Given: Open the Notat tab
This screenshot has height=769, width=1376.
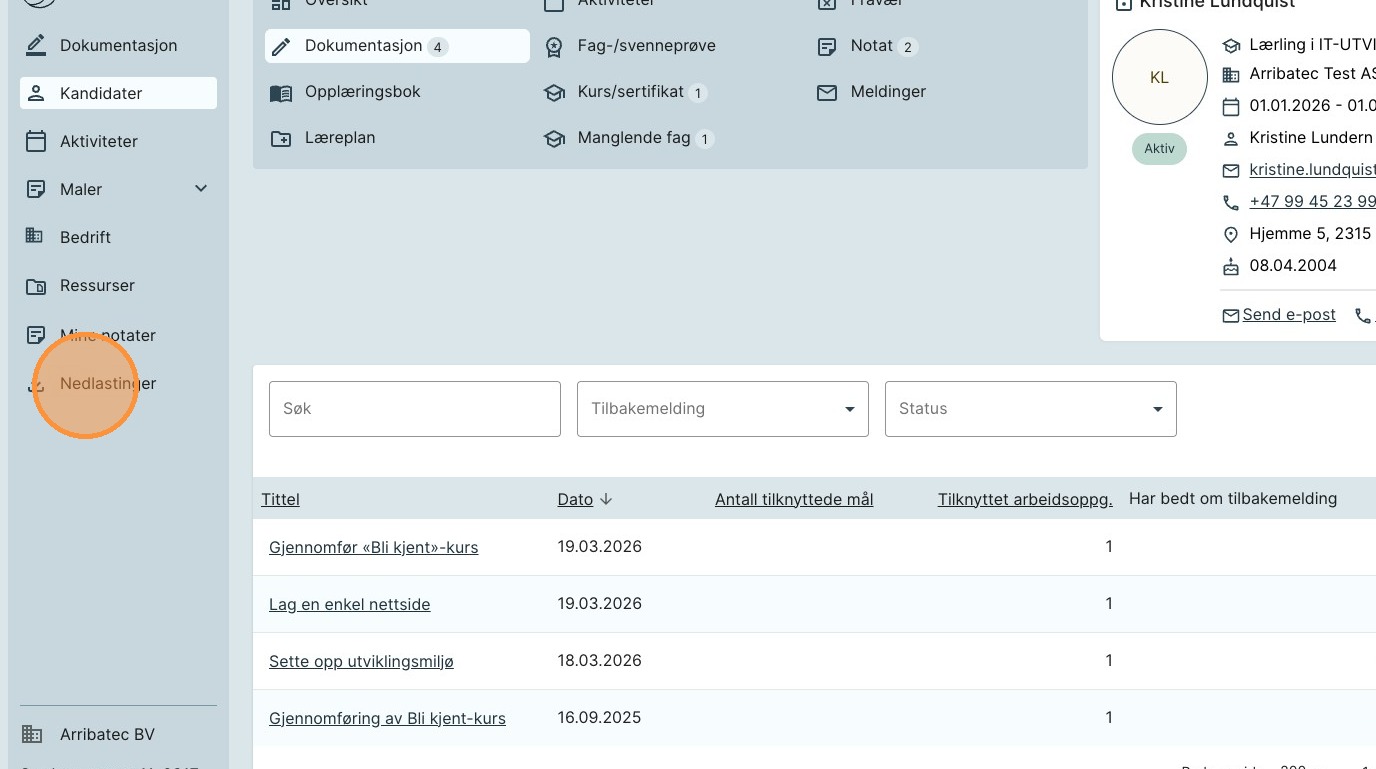Looking at the screenshot, I should pyautogui.click(x=871, y=46).
